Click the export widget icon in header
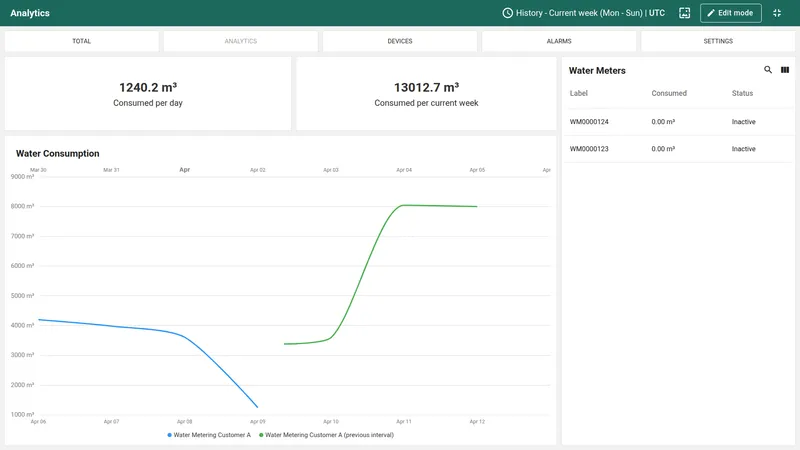This screenshot has height=450, width=800. point(684,13)
